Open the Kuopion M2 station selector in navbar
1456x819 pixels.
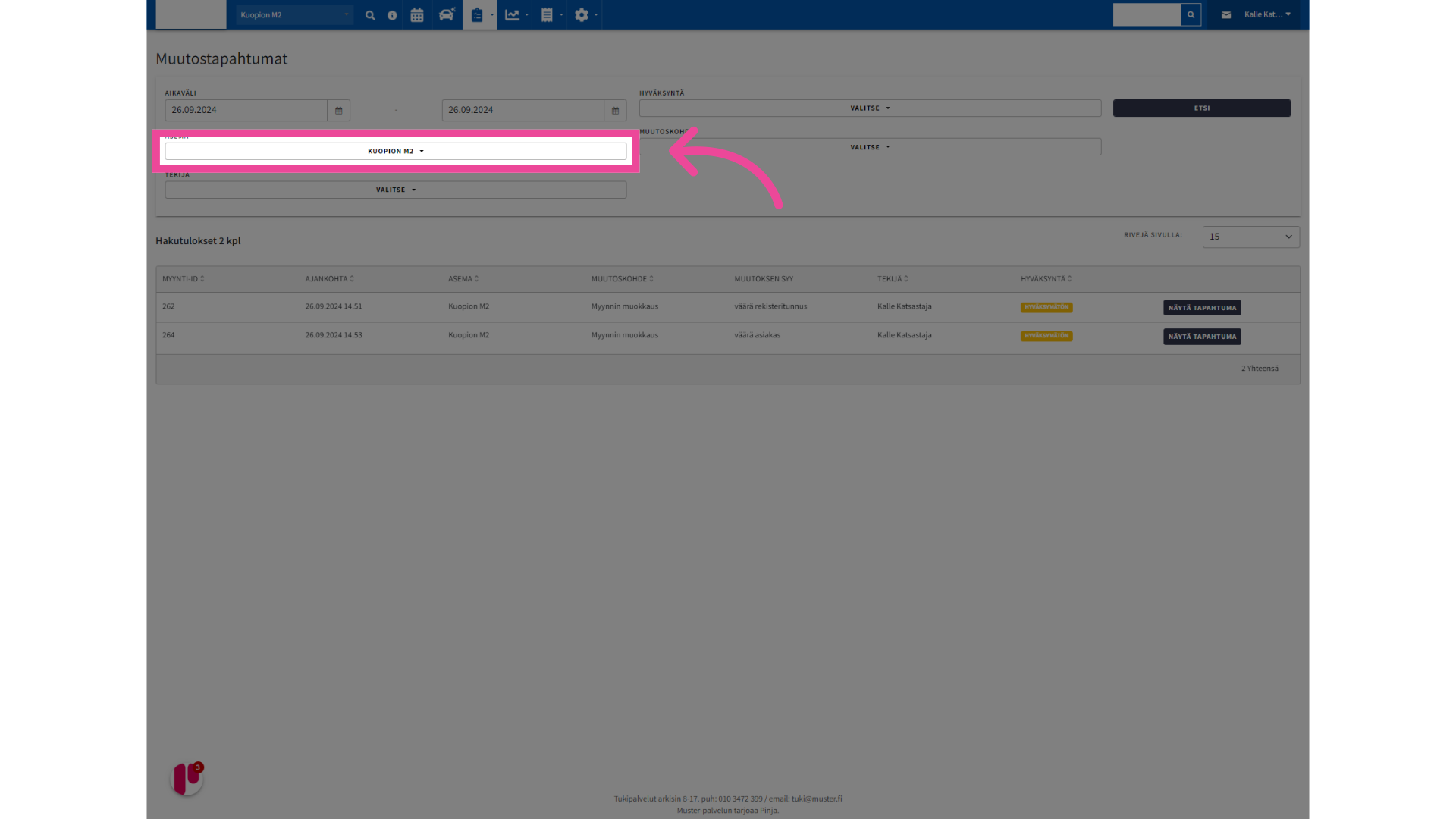294,14
